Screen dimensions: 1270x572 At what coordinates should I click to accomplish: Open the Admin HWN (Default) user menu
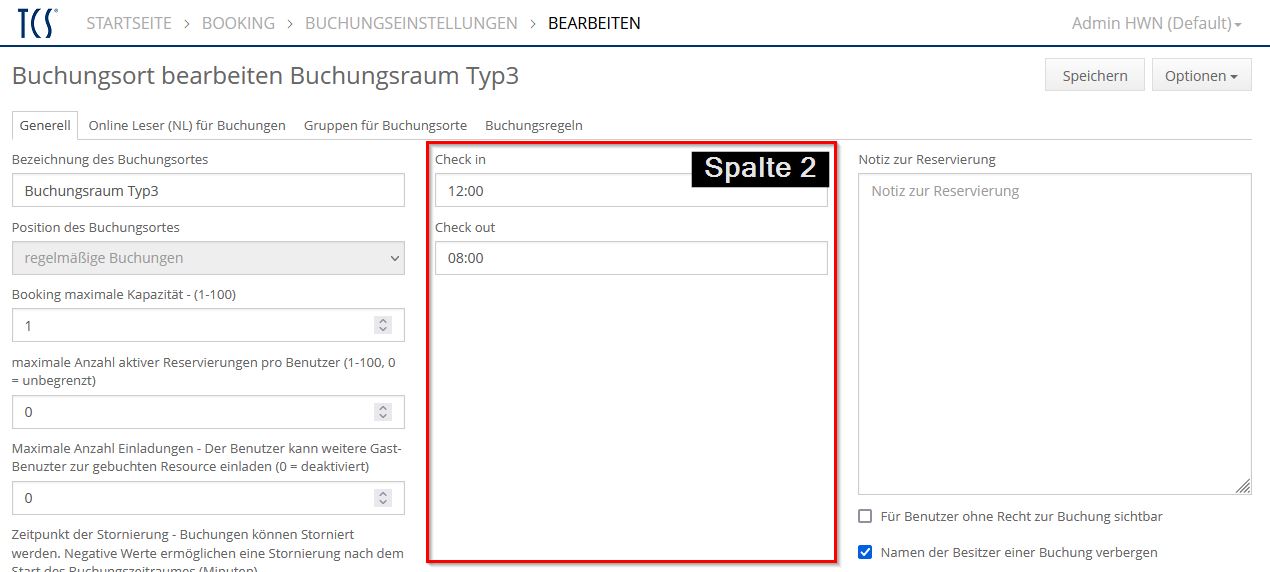tap(1156, 23)
